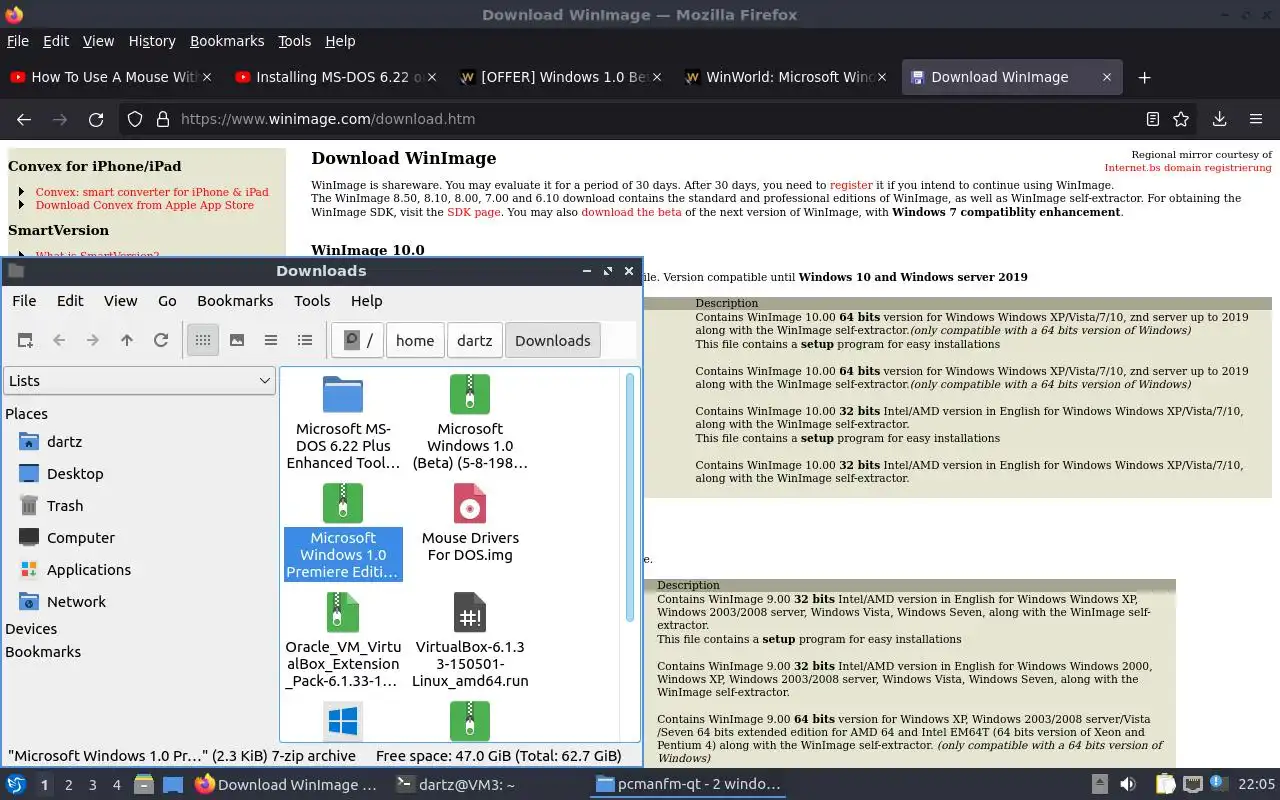
Task: Open the volume control in the system tray
Action: point(1128,785)
